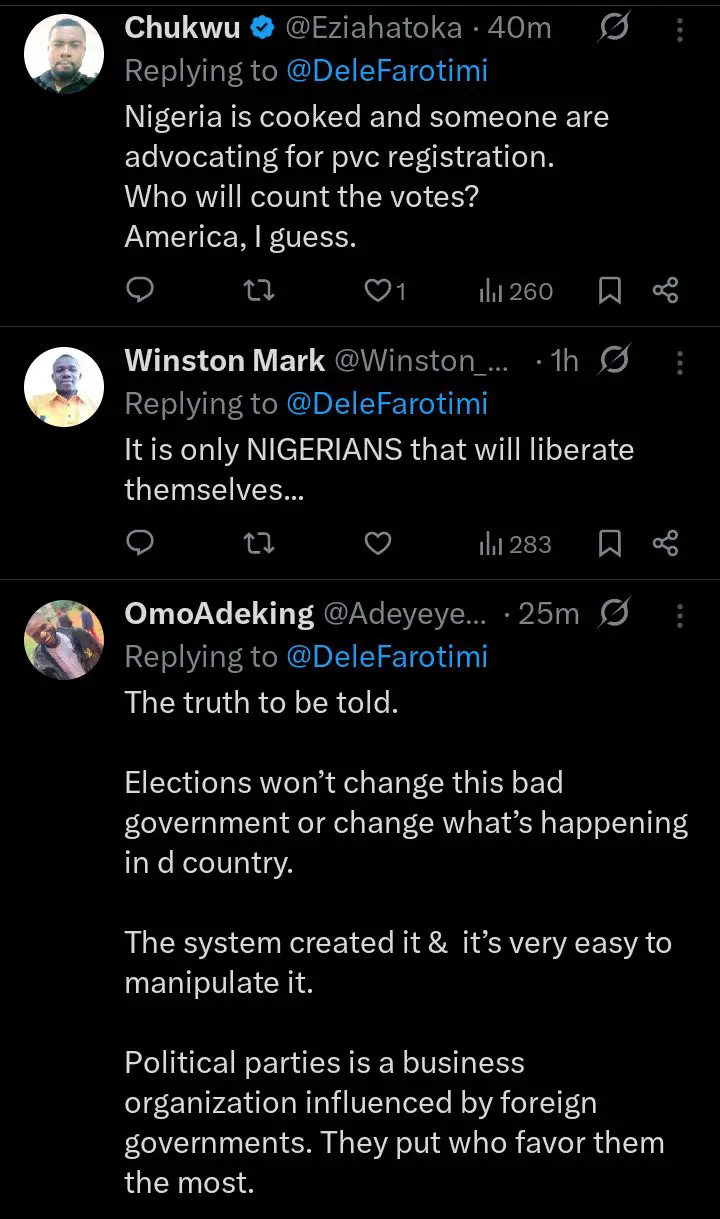This screenshot has width=720, height=1219.
Task: Reply to Chukwu's tweet
Action: (142, 291)
